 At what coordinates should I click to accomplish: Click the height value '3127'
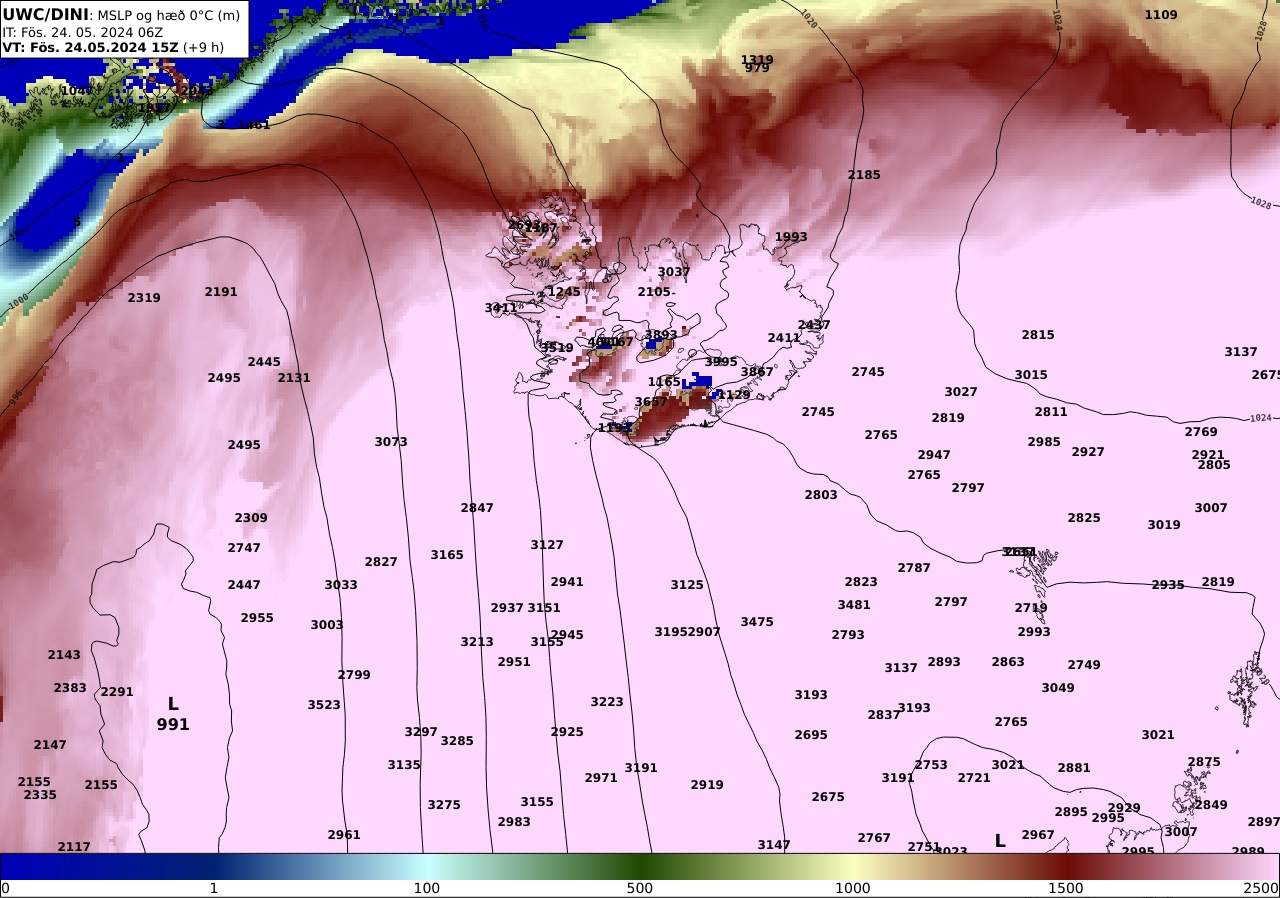point(547,545)
